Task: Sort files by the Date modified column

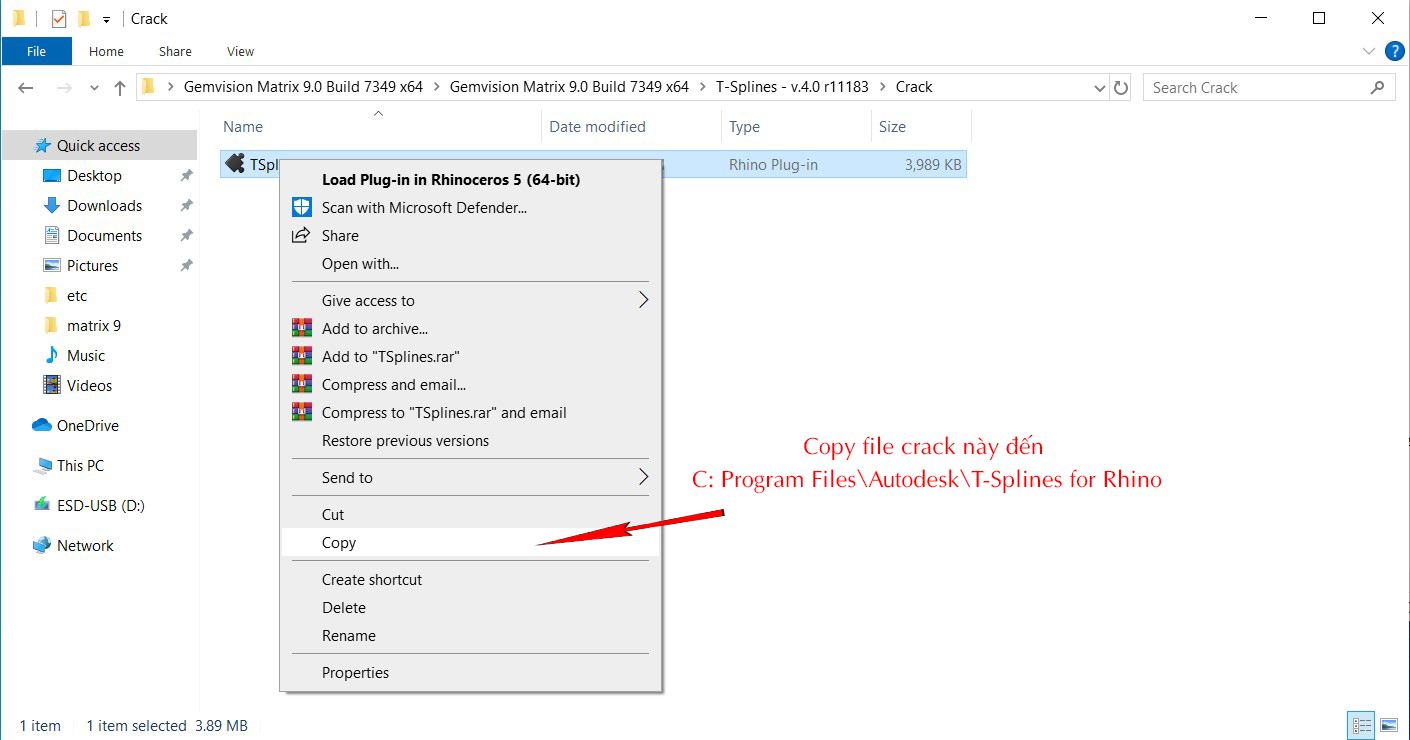Action: [x=597, y=127]
